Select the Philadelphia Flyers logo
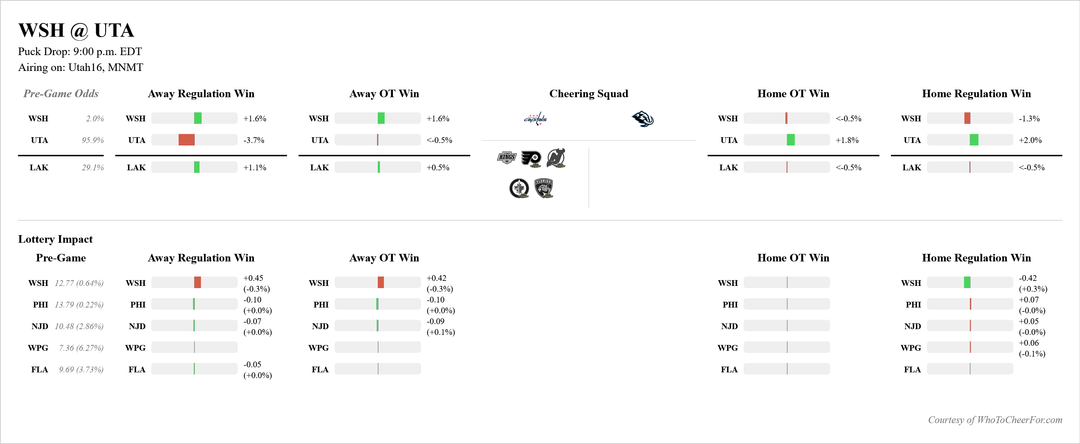Image resolution: width=1080 pixels, height=444 pixels. tap(531, 158)
